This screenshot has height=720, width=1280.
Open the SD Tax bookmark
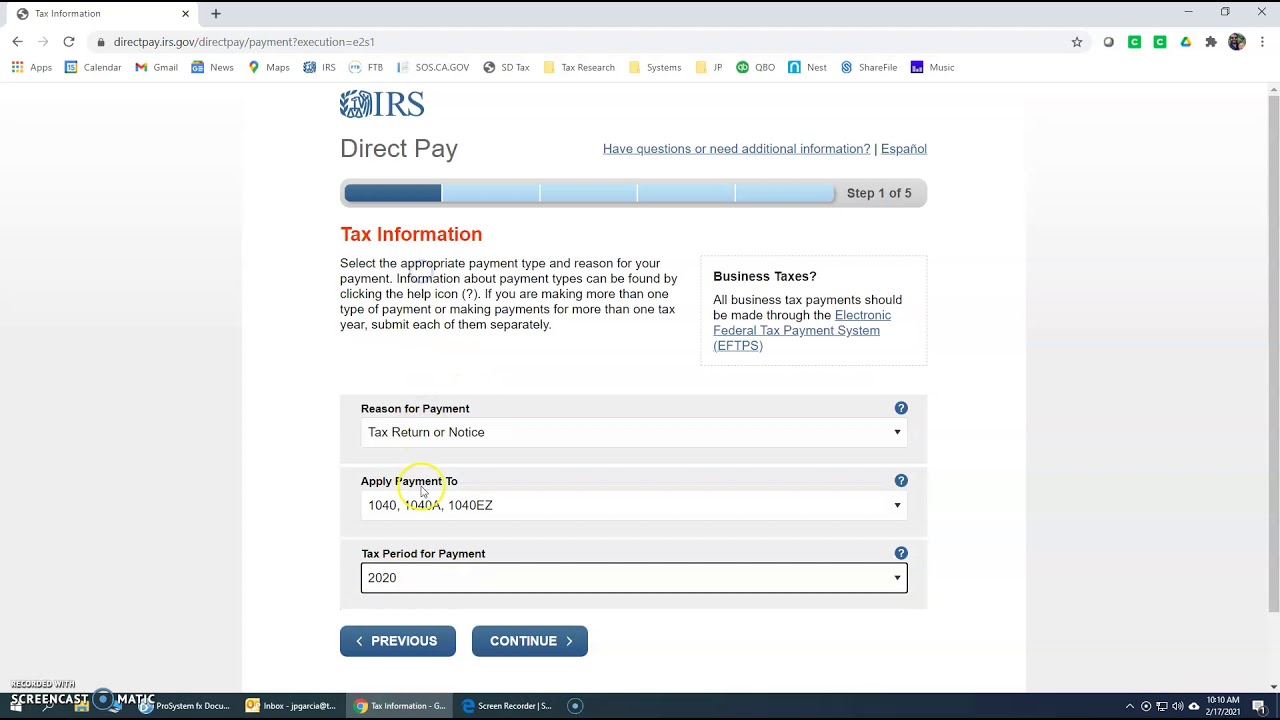click(x=506, y=67)
